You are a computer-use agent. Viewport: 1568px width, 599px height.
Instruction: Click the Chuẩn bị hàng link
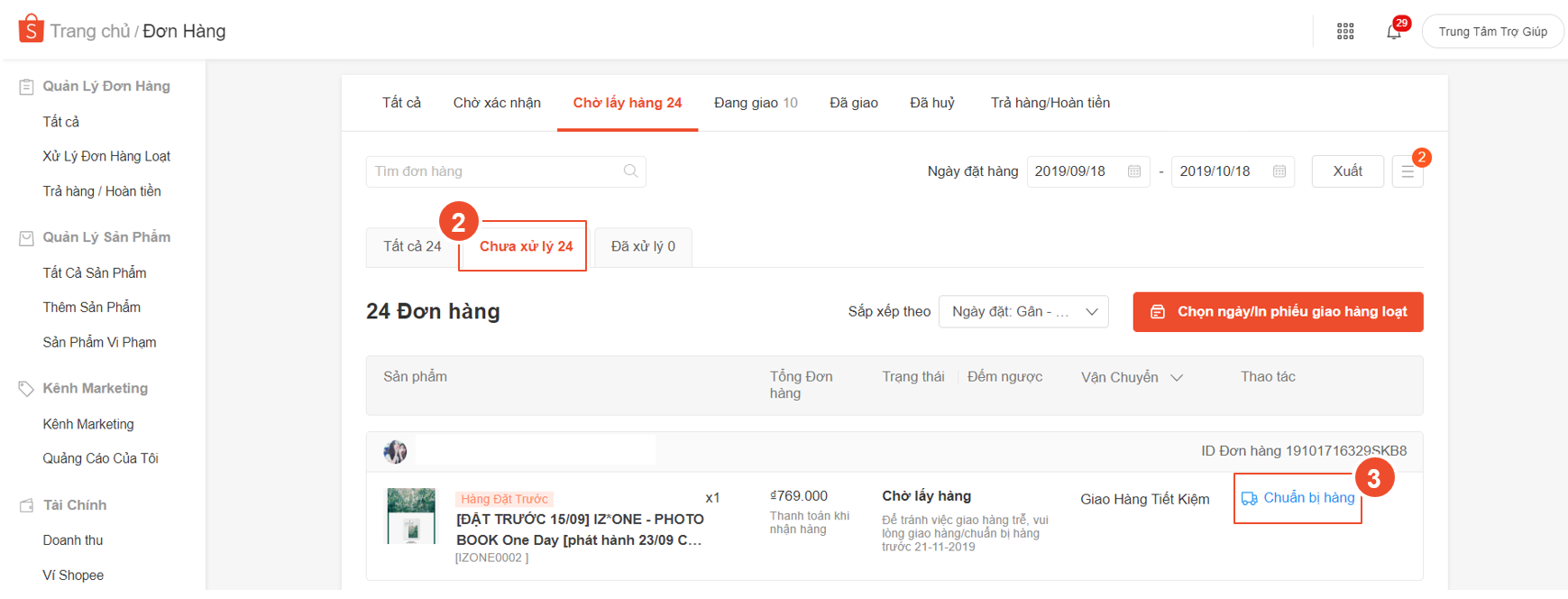point(1308,498)
